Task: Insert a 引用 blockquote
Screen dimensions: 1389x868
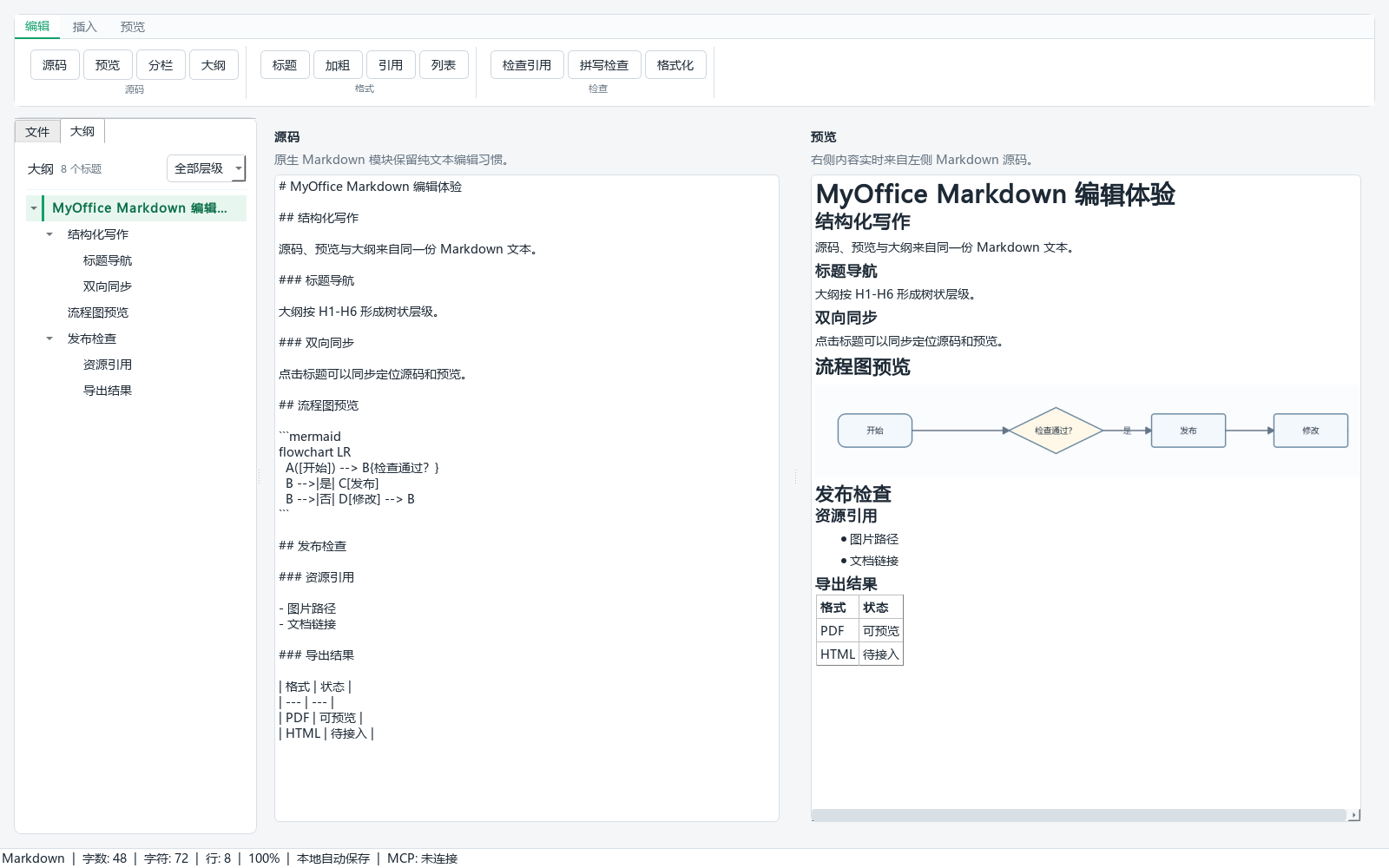Action: (391, 65)
